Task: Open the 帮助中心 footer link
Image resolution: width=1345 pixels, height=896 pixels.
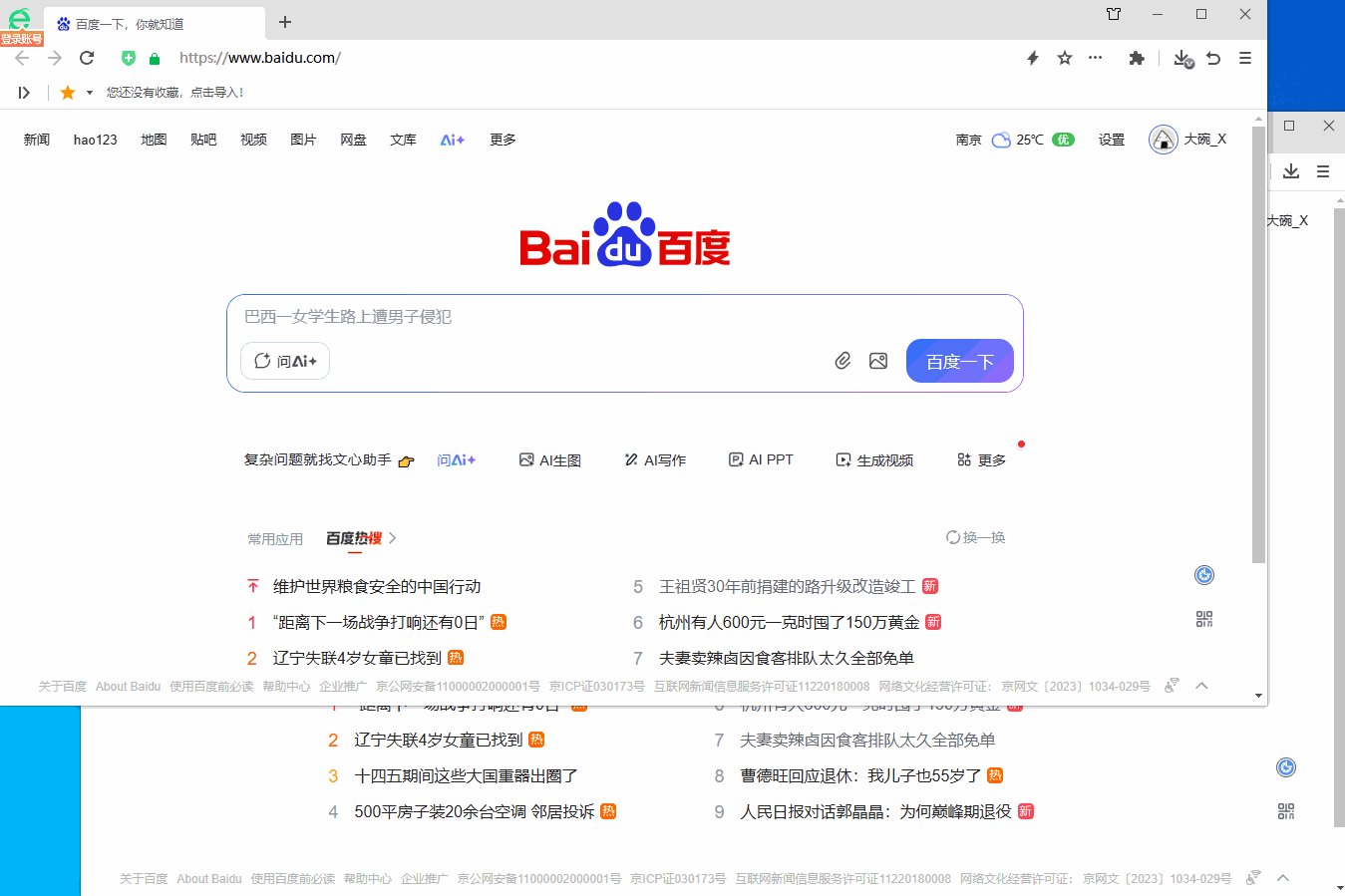Action: coord(287,686)
